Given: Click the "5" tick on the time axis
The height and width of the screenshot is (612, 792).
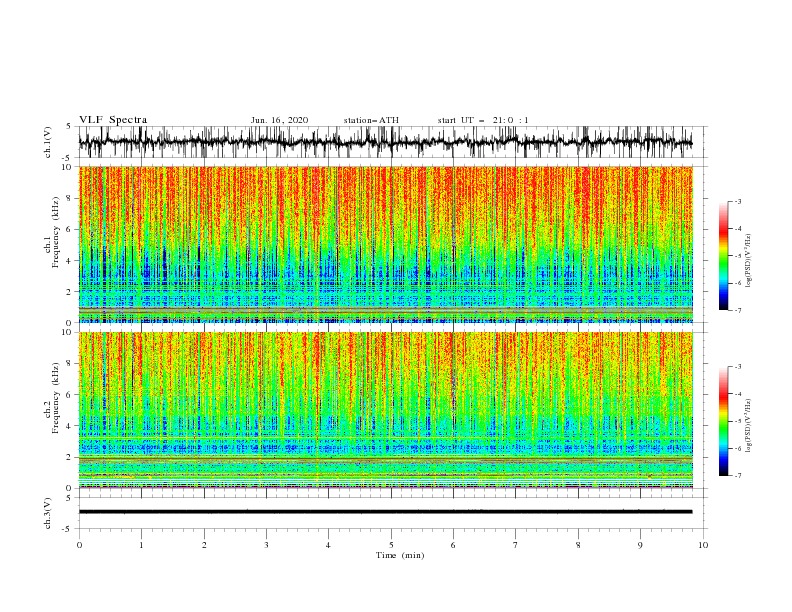Looking at the screenshot, I should [391, 545].
